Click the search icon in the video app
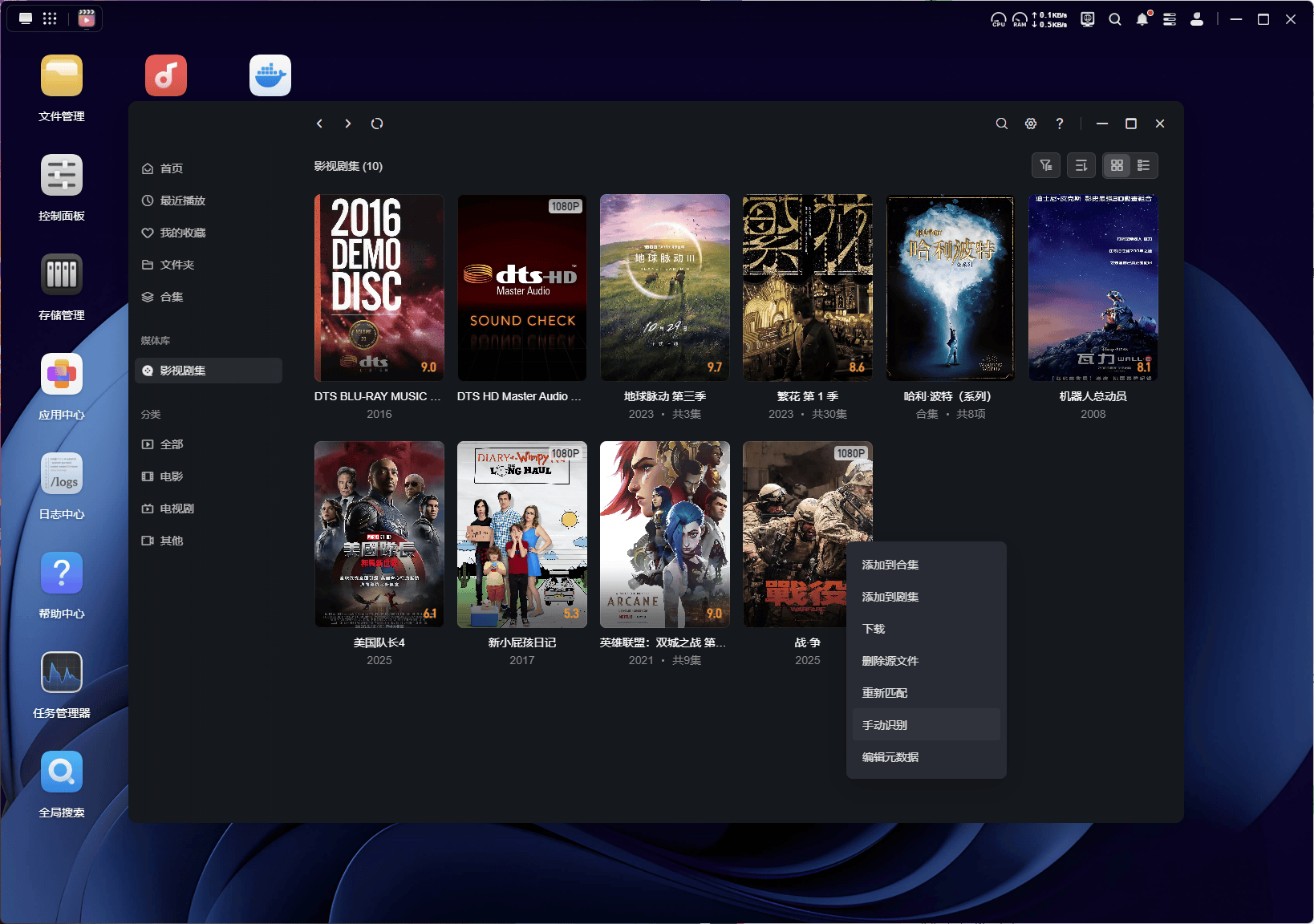Screen dimensions: 1314x924 coord(1001,124)
